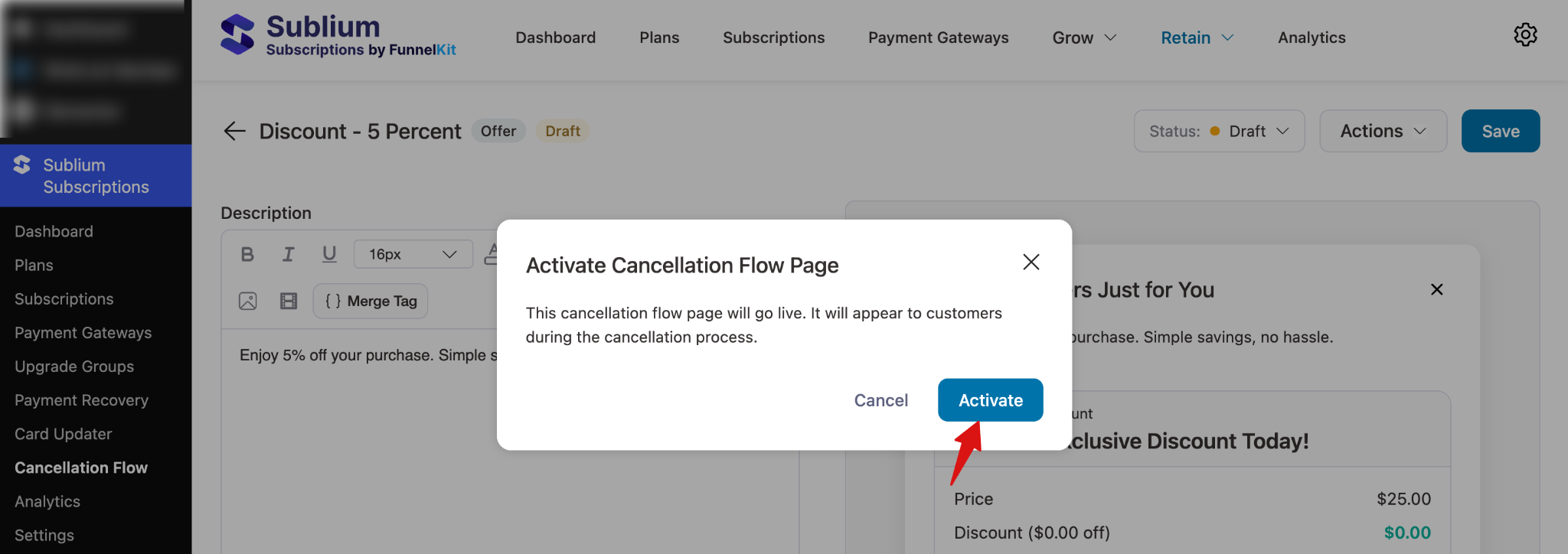This screenshot has height=554, width=1568.
Task: Dismiss the offer preview popup
Action: [x=1436, y=289]
